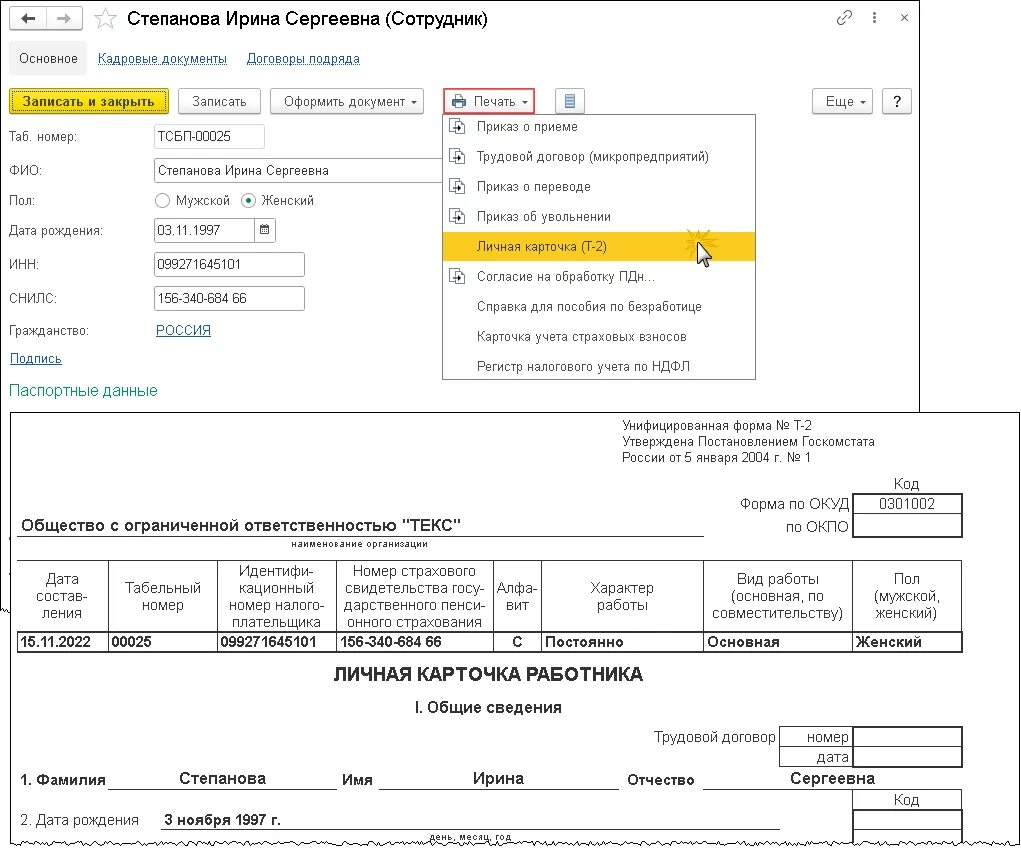The image size is (1021, 850).
Task: Click printer icon on Печать button
Action: tap(459, 102)
